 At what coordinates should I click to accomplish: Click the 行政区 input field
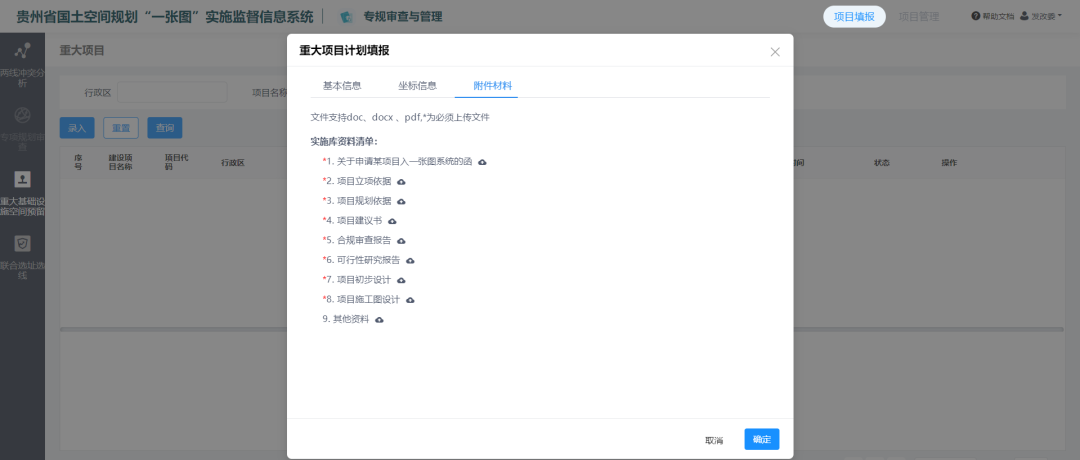tap(172, 93)
